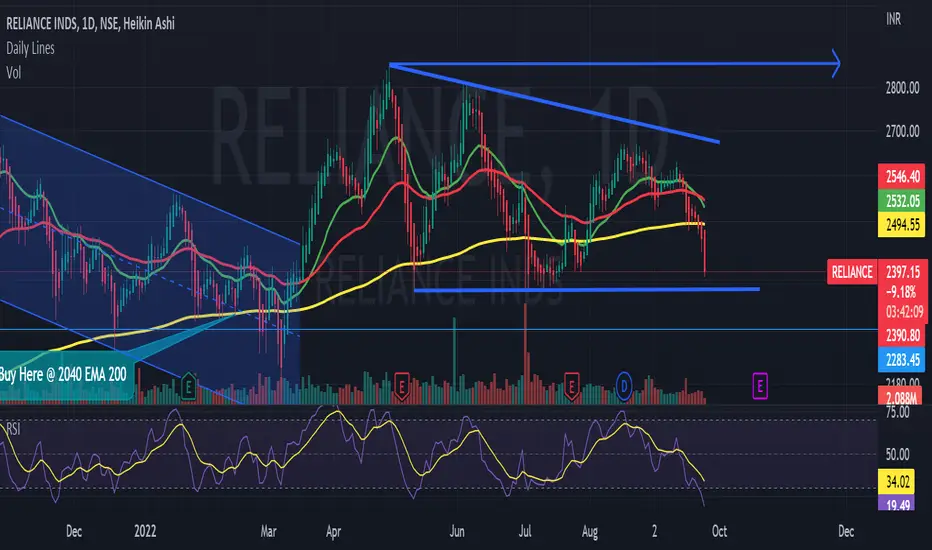Click the yellow 34.02 RSI average value
Screen dimensions: 932x550
[898, 481]
